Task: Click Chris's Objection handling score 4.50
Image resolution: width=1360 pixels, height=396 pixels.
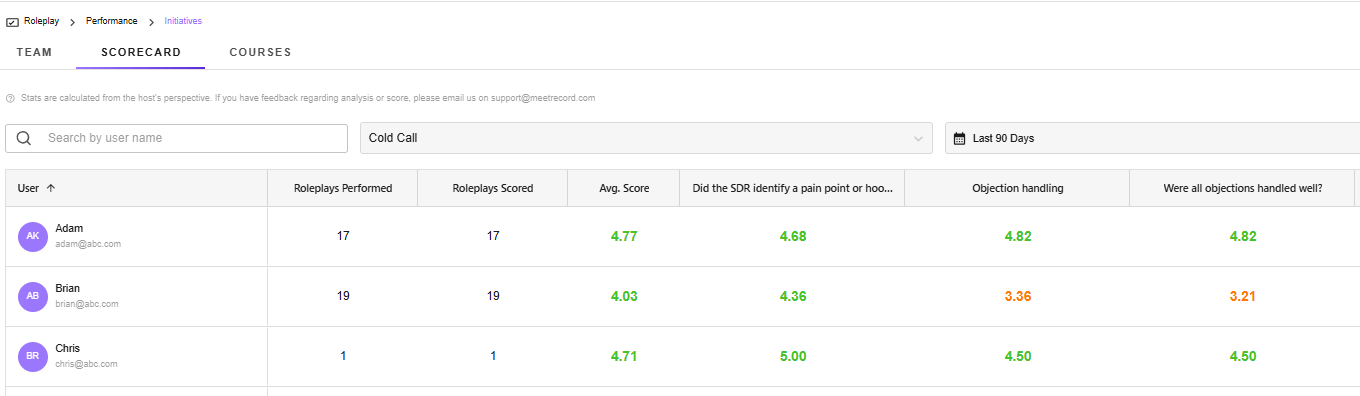Action: pyautogui.click(x=1018, y=356)
